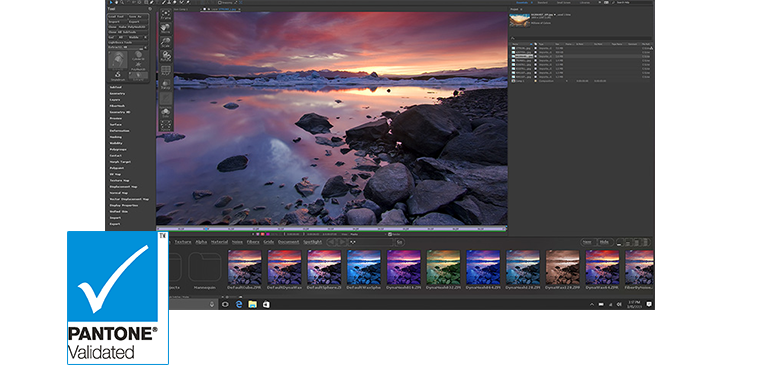
Task: Expand the Deformation subpalette
Action: click(x=119, y=131)
